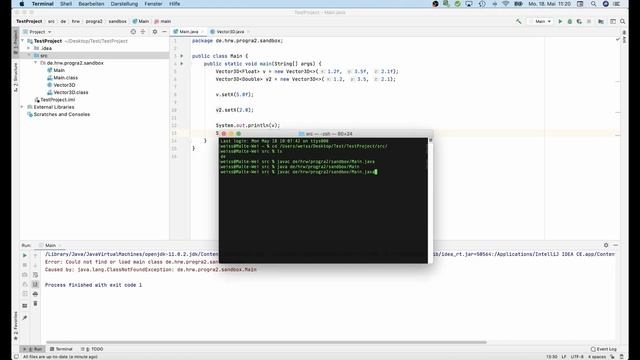Click the run gutter arrow beside class Main

pyautogui.click(x=182, y=56)
